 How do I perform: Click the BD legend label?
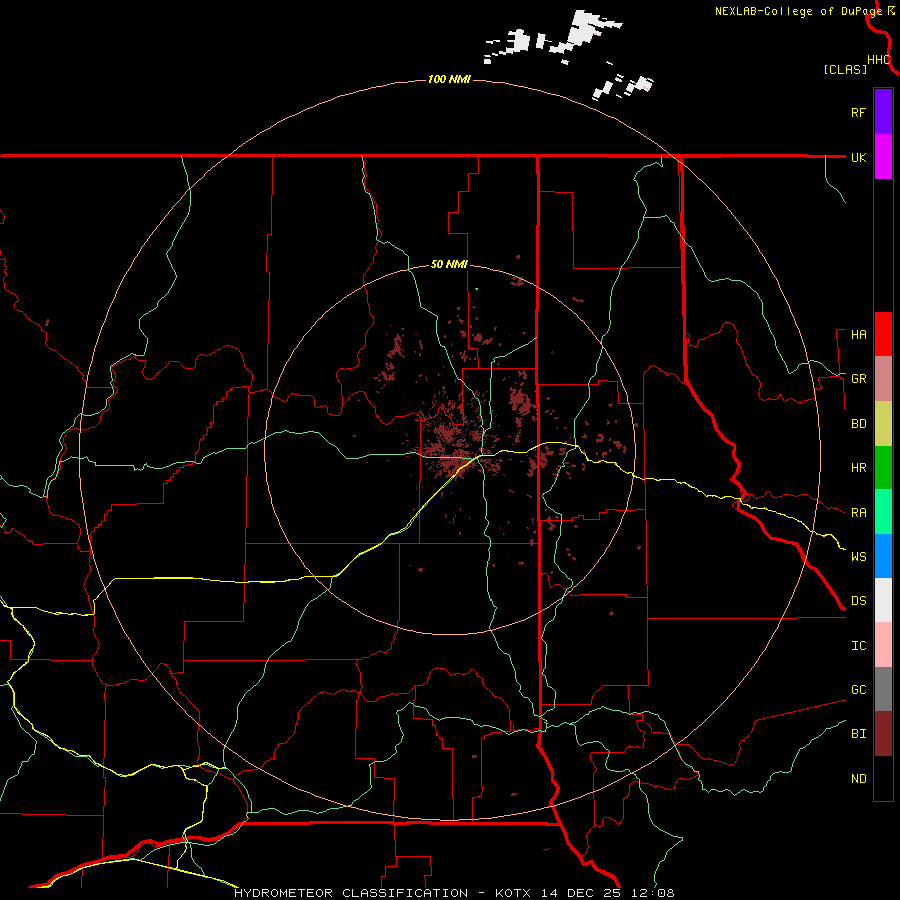click(x=858, y=424)
